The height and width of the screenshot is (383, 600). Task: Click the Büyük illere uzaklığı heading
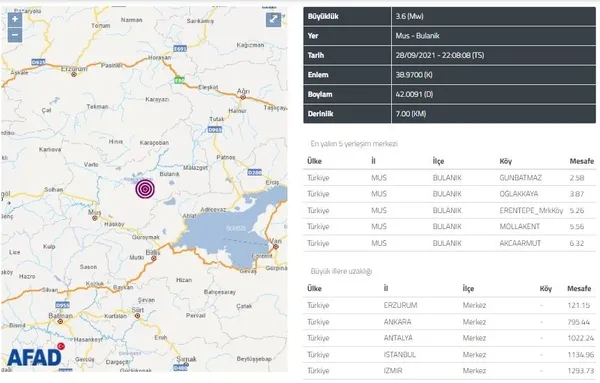coord(341,271)
